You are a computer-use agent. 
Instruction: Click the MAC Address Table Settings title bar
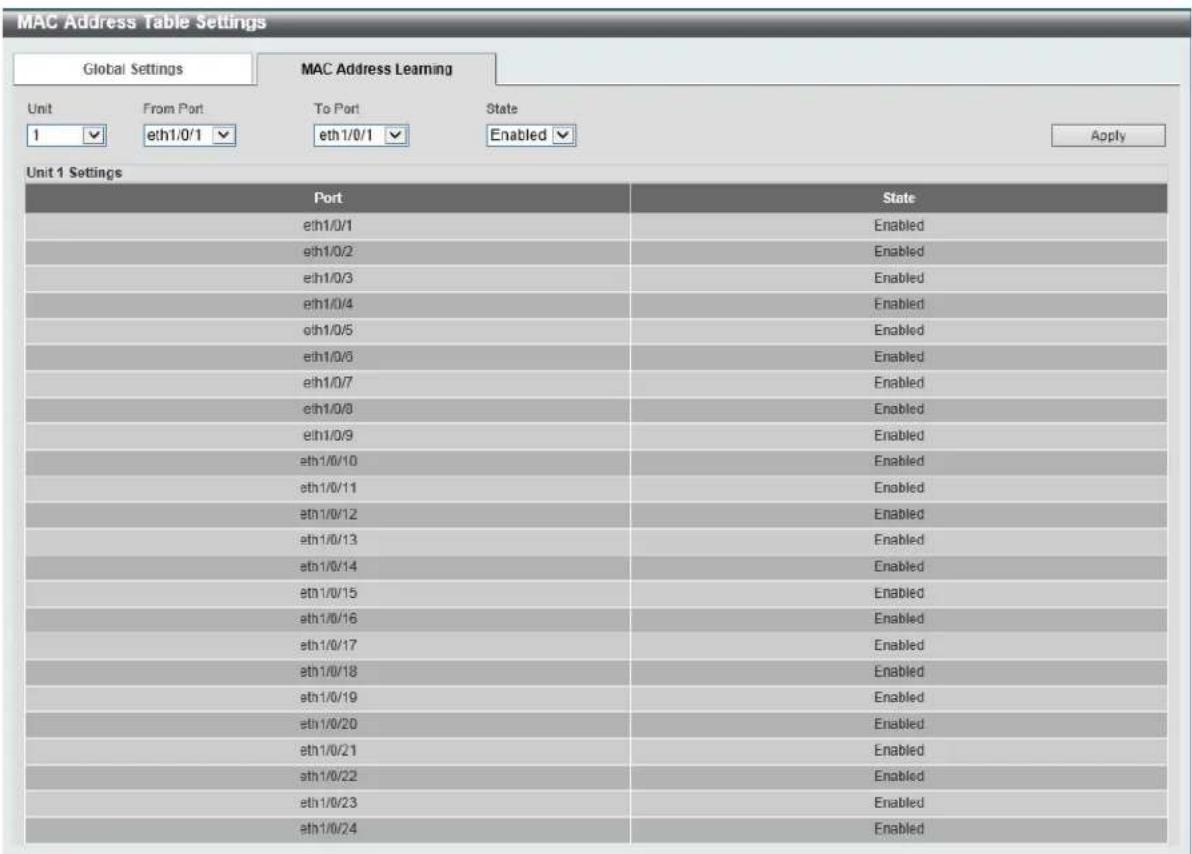(596, 23)
